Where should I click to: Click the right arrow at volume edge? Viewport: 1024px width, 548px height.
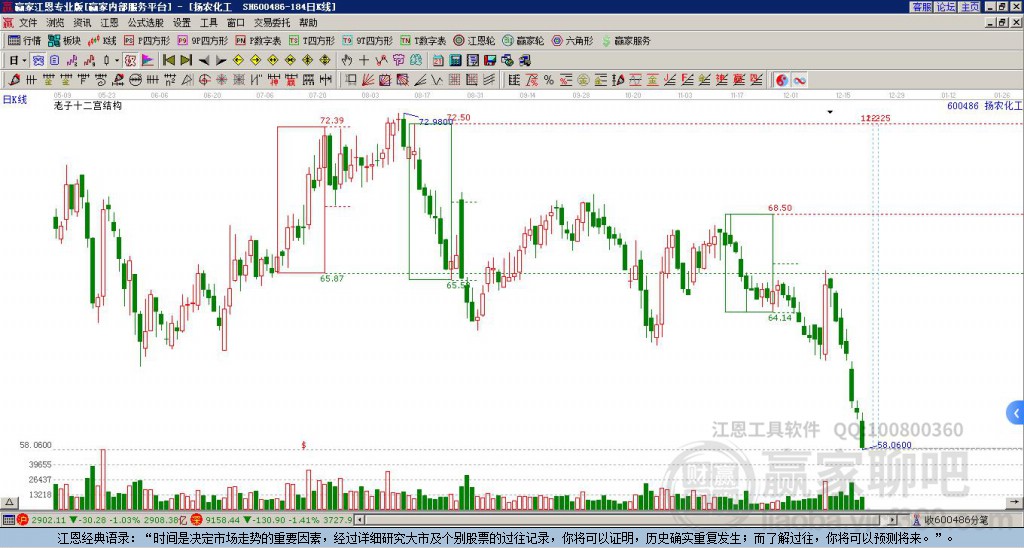point(1014,502)
